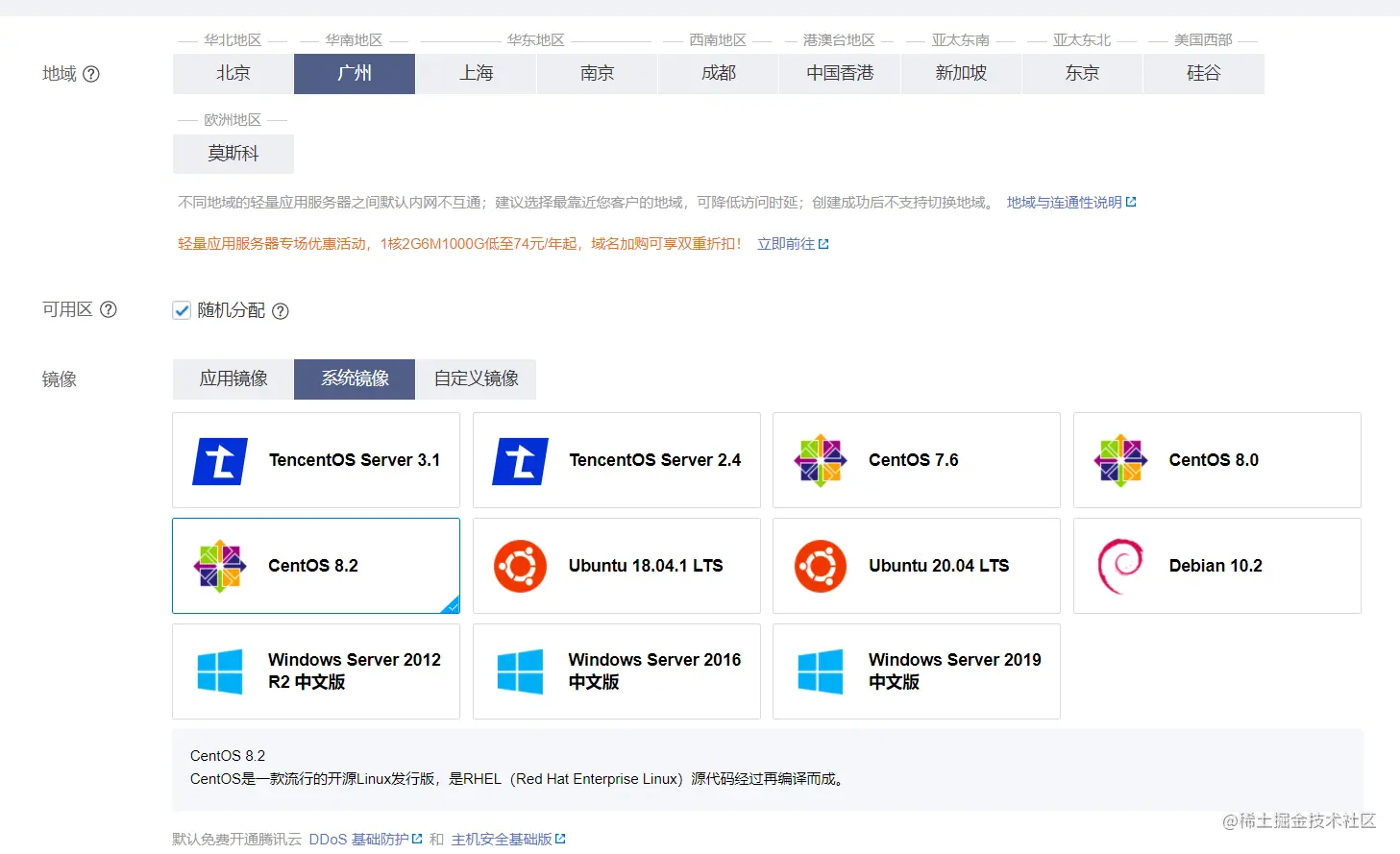Image resolution: width=1400 pixels, height=854 pixels.
Task: Select the 东京 region
Action: (x=1082, y=73)
